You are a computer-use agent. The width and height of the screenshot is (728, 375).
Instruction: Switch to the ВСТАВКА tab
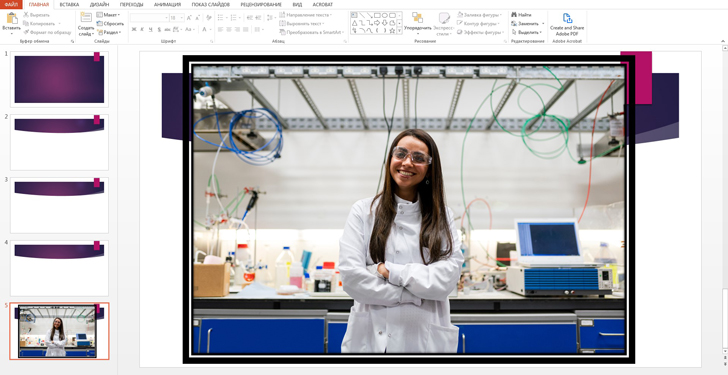tap(69, 5)
